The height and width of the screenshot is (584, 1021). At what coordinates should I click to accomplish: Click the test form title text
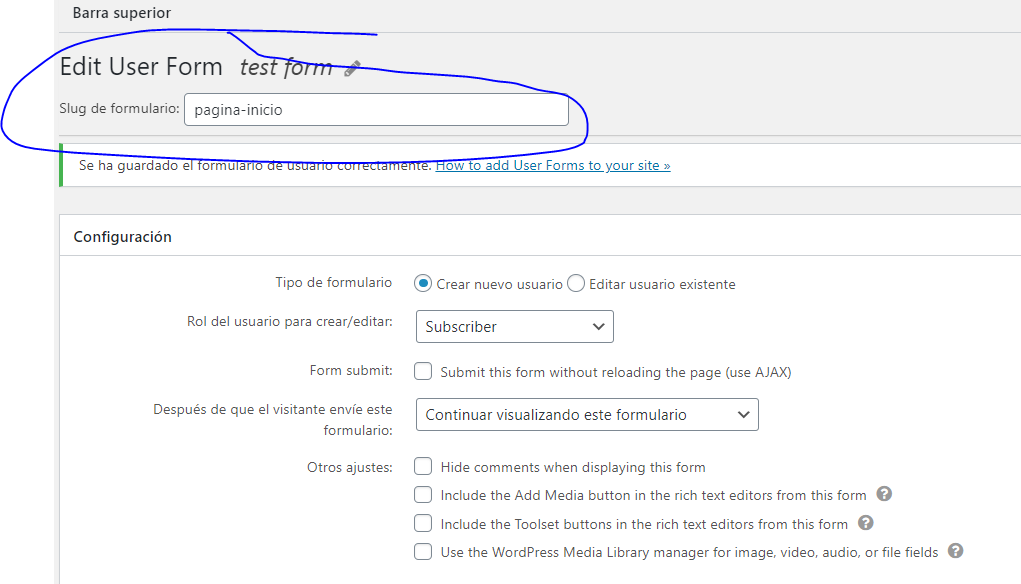286,67
